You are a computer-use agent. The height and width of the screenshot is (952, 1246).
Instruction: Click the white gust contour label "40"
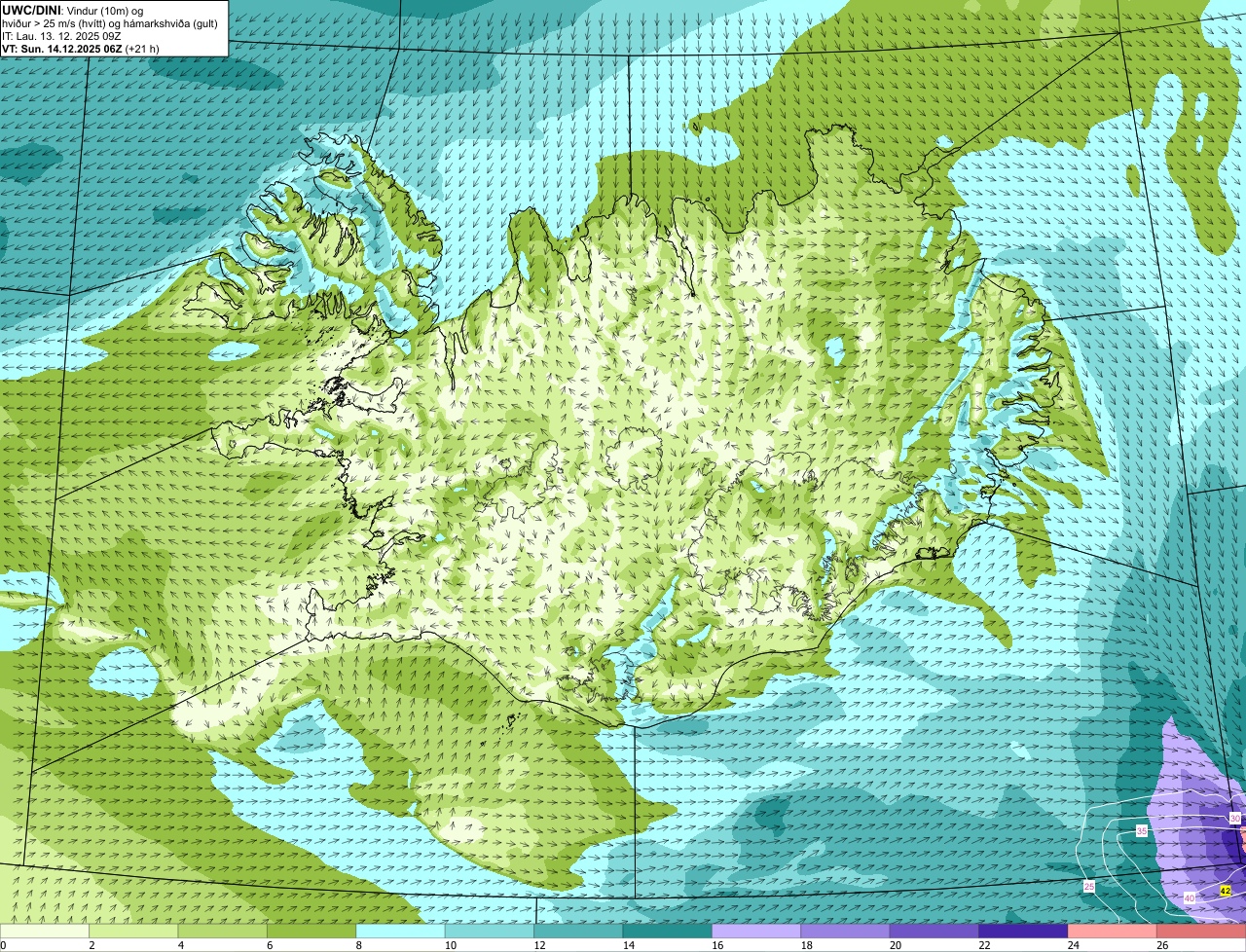pyautogui.click(x=1190, y=898)
